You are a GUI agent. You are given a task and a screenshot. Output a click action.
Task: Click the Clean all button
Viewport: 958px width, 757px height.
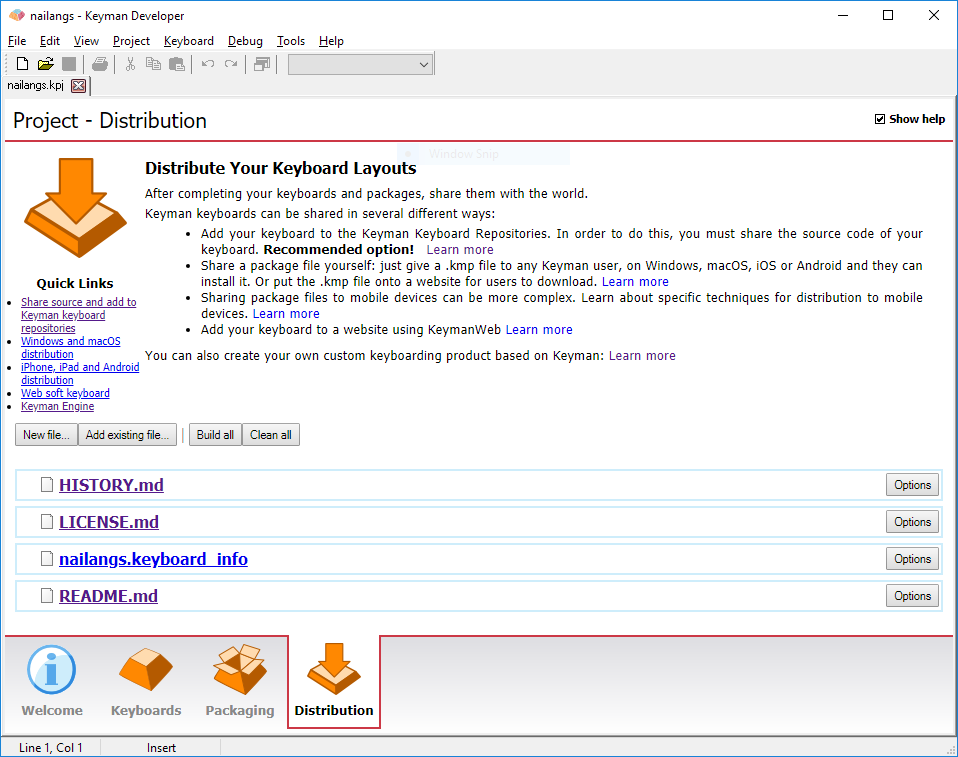pyautogui.click(x=271, y=434)
